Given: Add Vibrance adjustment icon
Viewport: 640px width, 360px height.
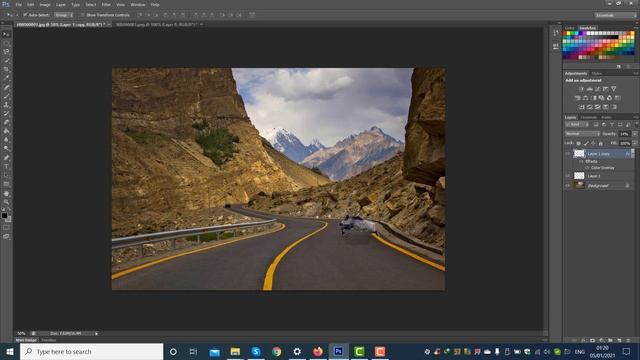Looking at the screenshot, I should point(613,89).
